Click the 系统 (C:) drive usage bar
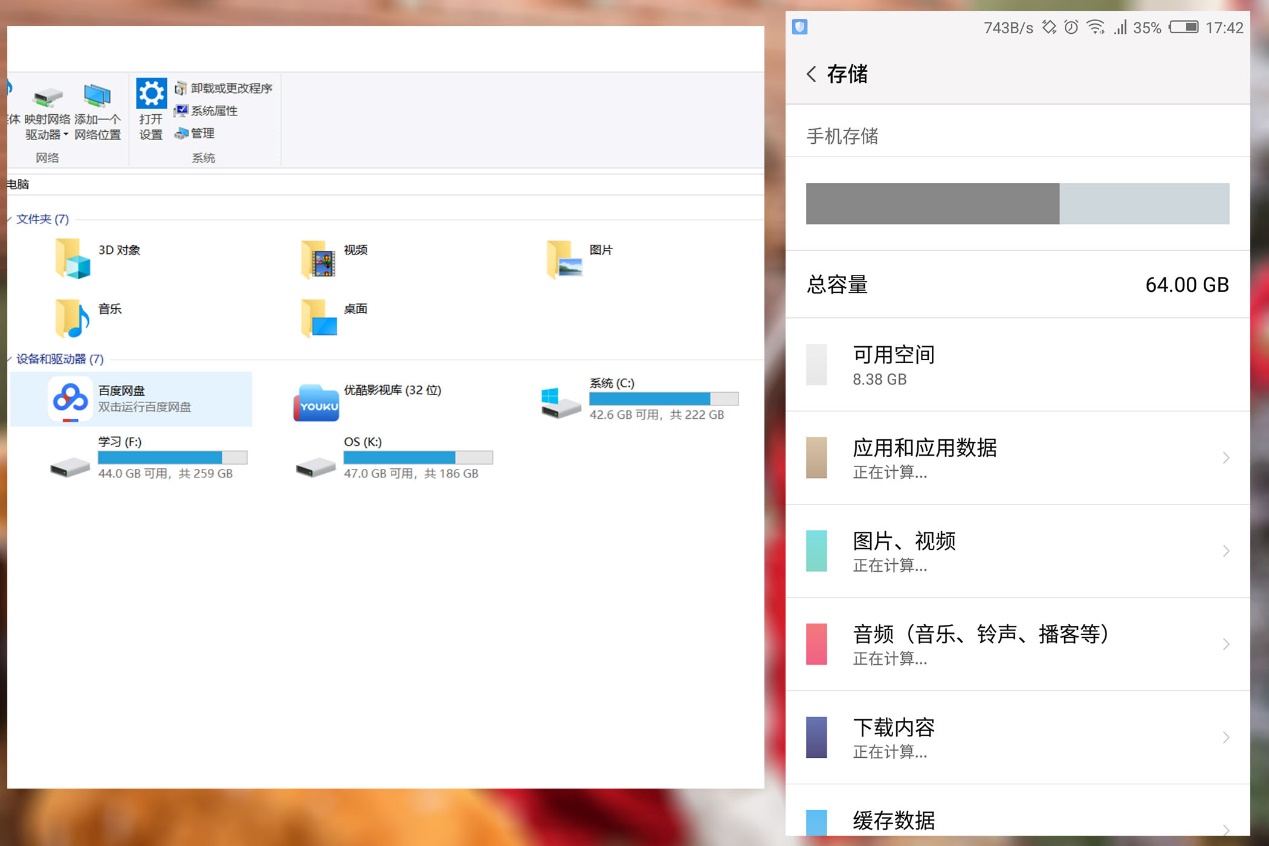1269x846 pixels. (664, 399)
